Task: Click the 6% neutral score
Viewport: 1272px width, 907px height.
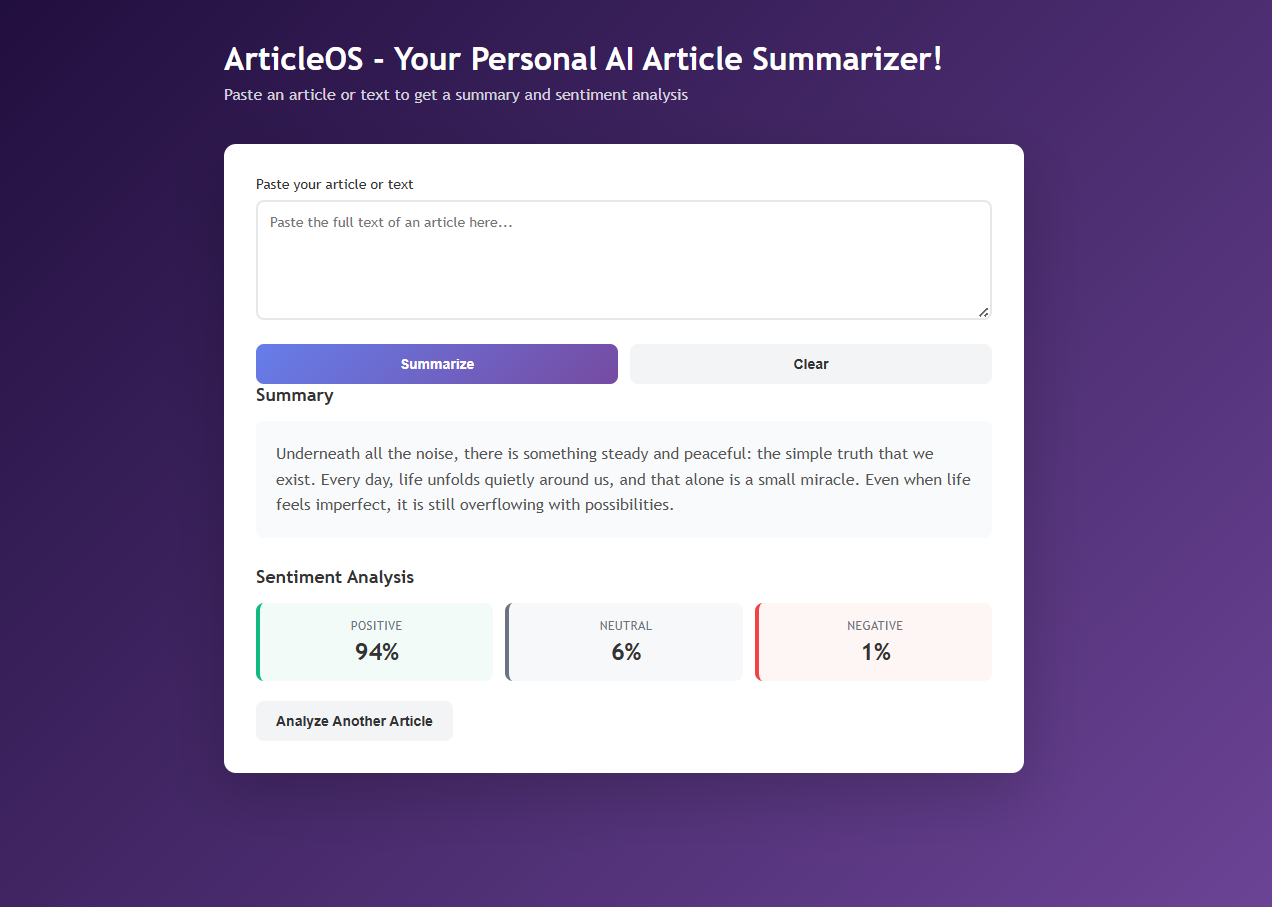Action: (626, 652)
